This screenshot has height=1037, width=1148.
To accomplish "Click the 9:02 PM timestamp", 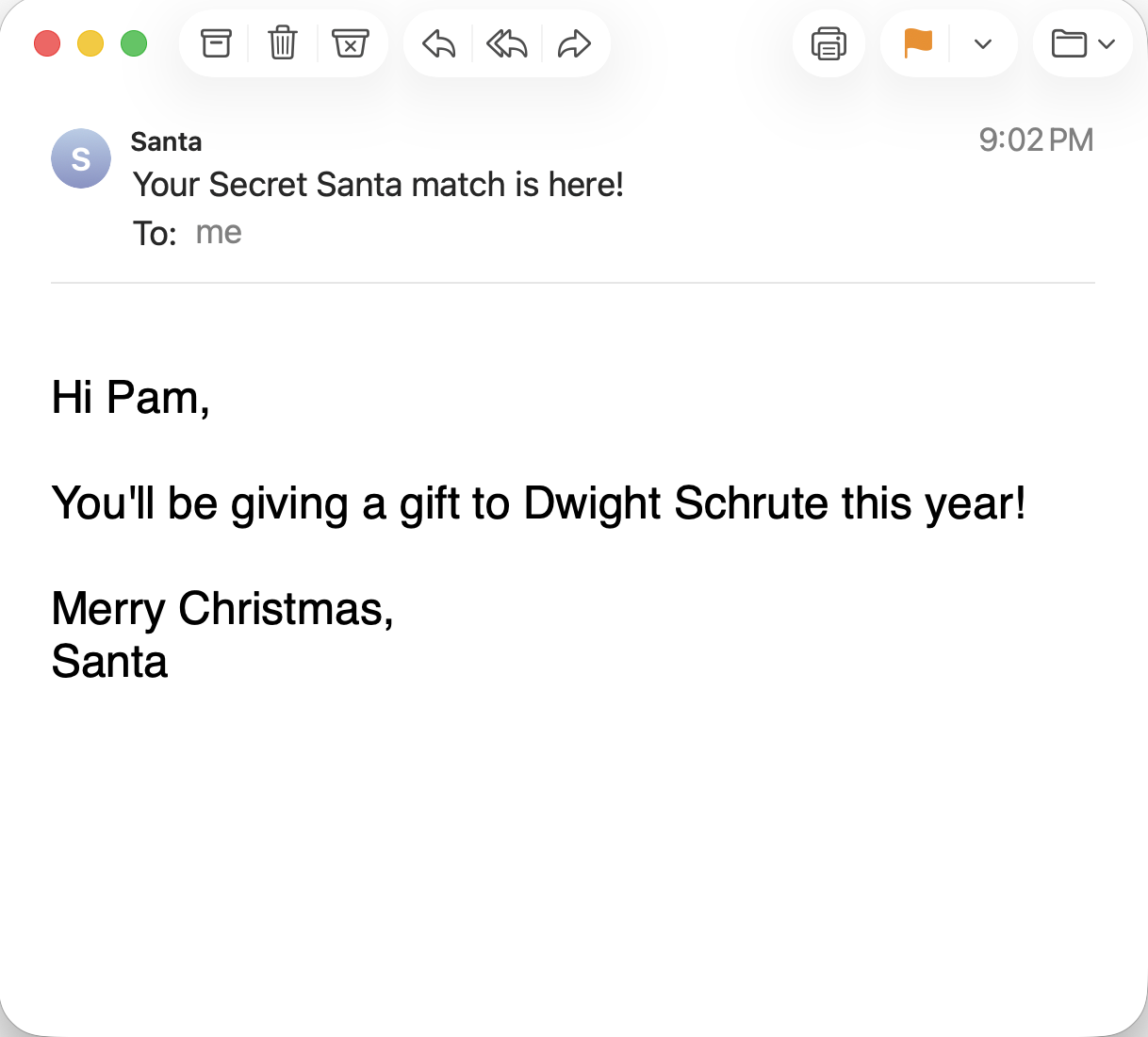I will 1037,140.
